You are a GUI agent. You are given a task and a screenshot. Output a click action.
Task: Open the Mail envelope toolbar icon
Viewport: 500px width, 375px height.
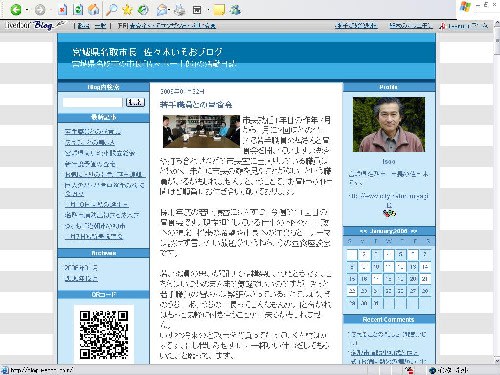tap(162, 10)
